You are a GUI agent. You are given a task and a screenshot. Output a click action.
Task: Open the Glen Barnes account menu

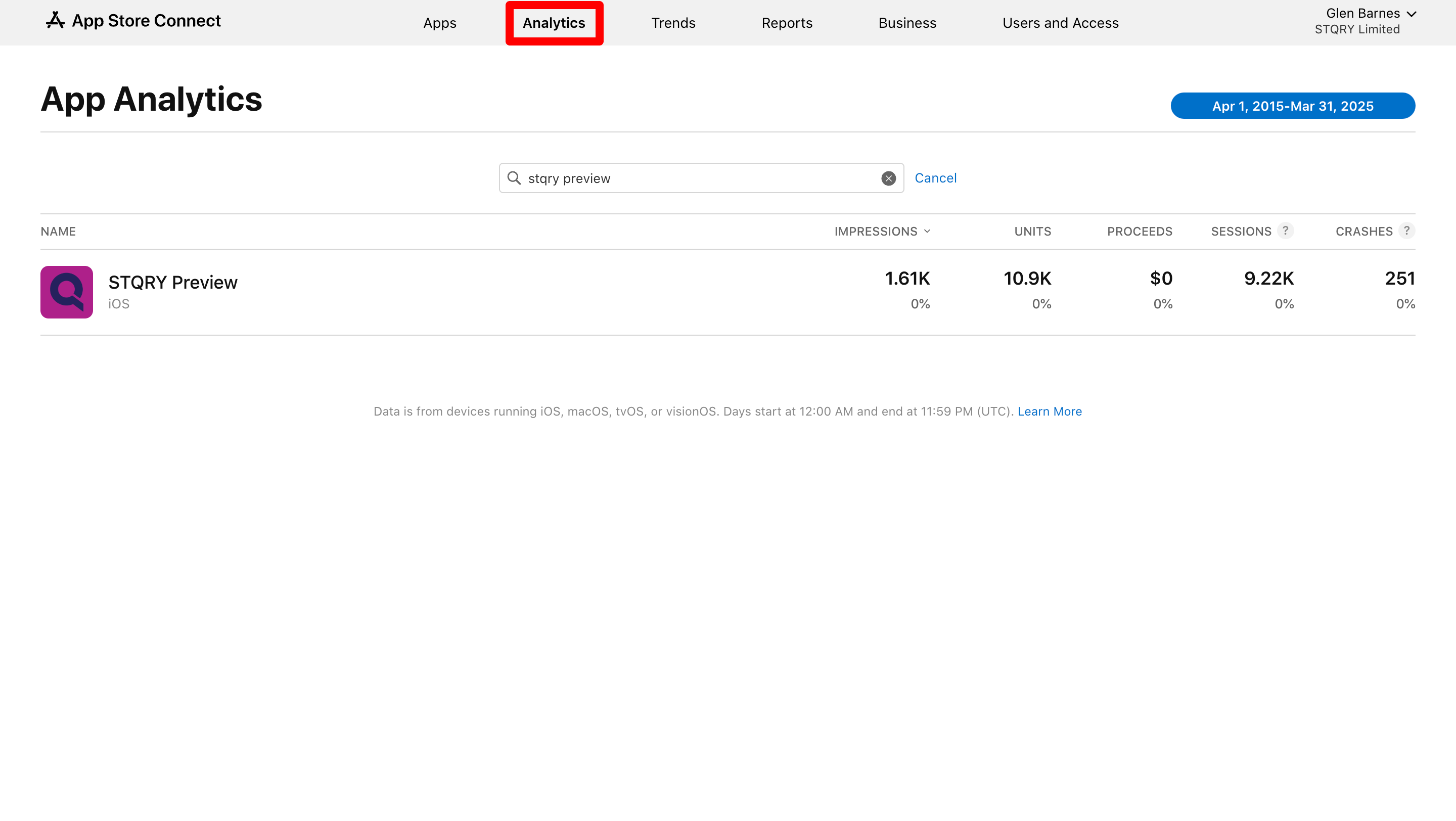(1370, 14)
